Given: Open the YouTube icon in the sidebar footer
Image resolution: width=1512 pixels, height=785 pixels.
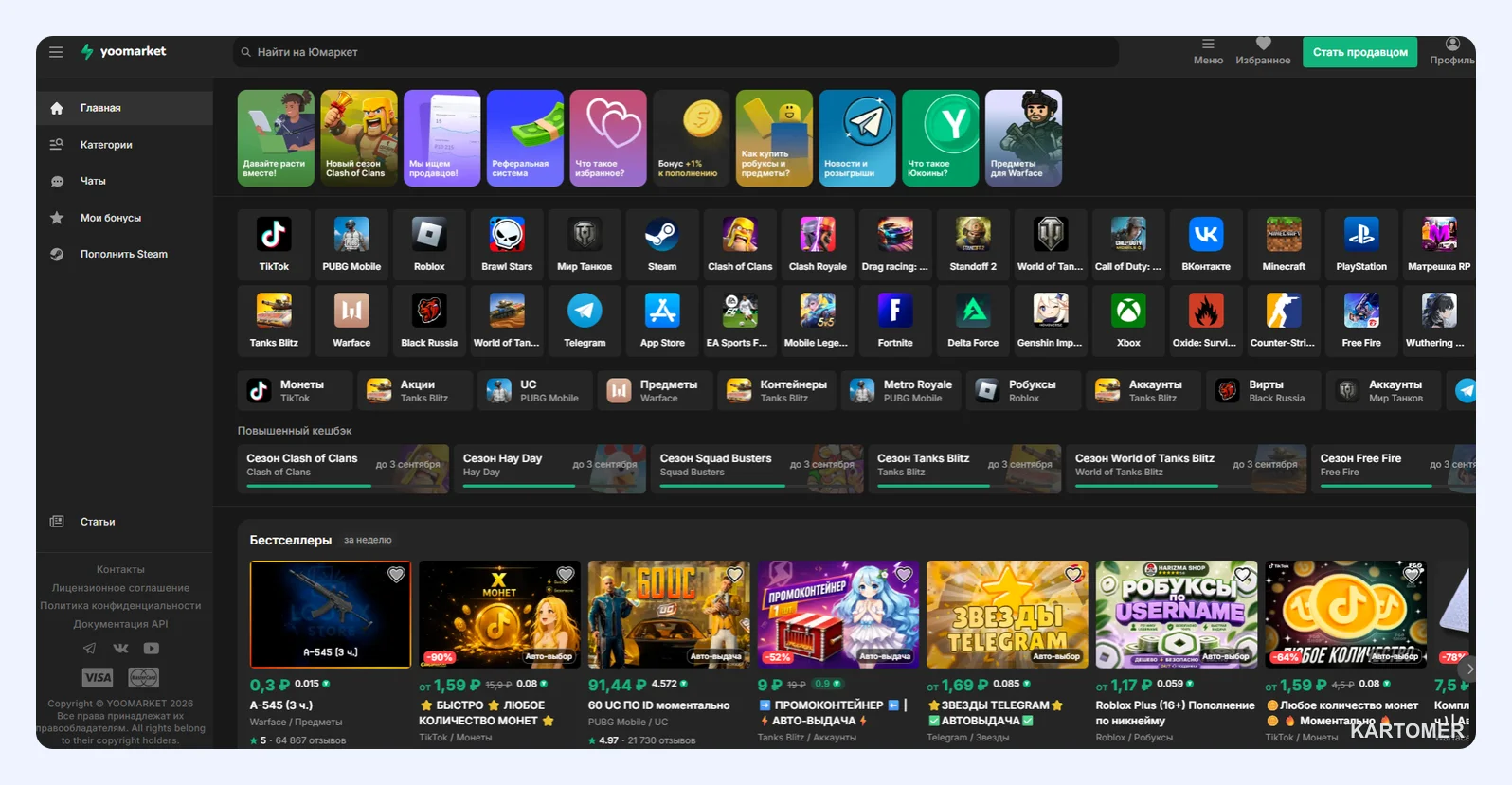Looking at the screenshot, I should [152, 649].
